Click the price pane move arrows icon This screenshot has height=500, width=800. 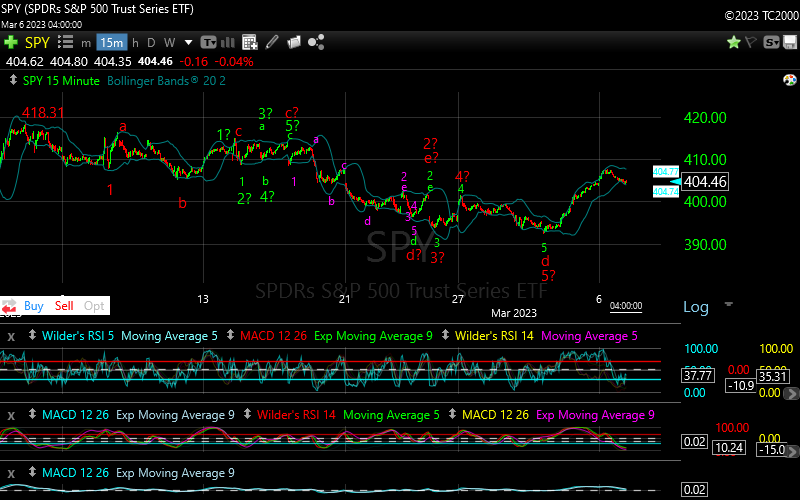click(13, 80)
